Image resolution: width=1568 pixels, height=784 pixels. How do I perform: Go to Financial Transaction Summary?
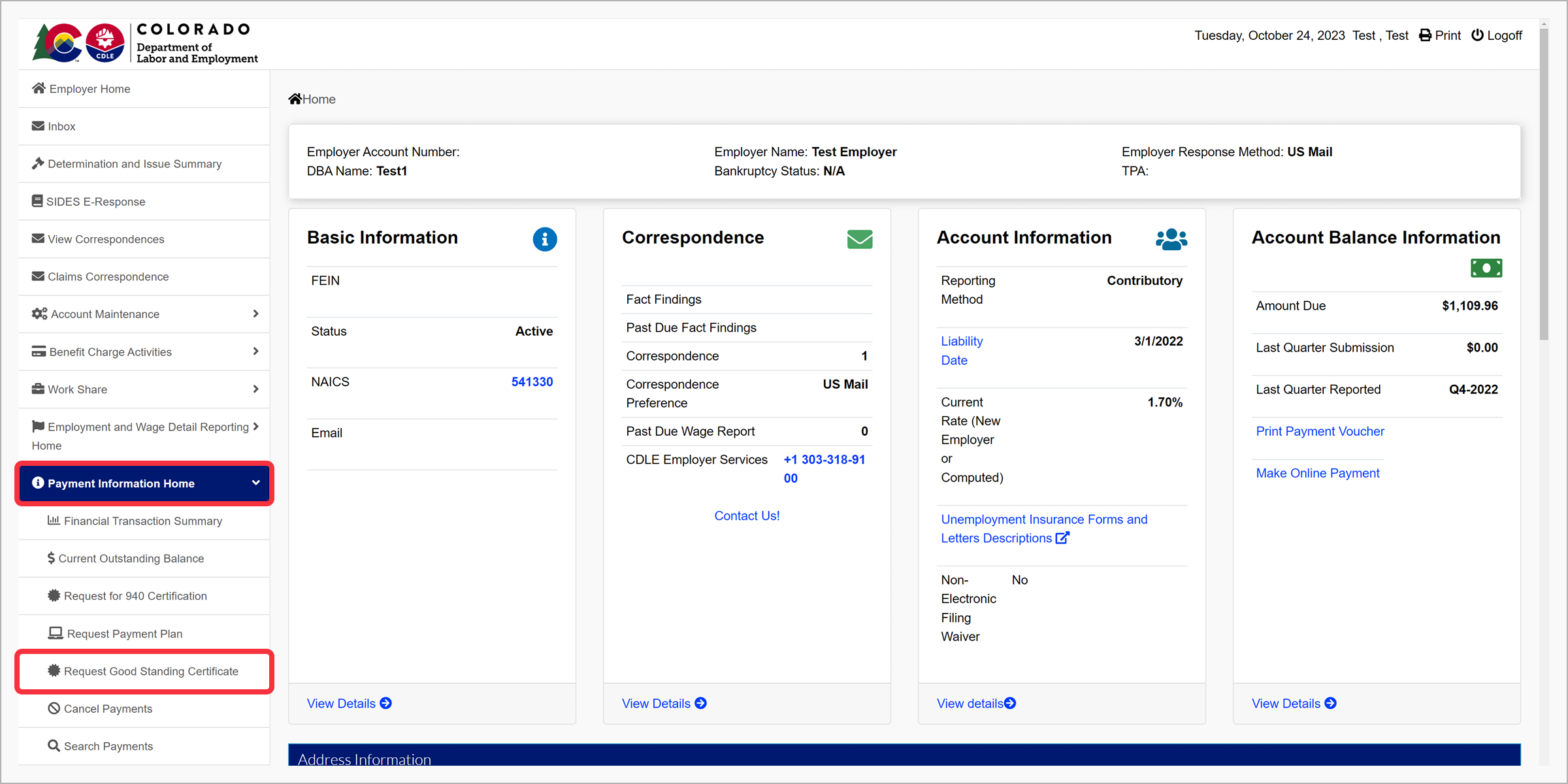click(x=142, y=521)
